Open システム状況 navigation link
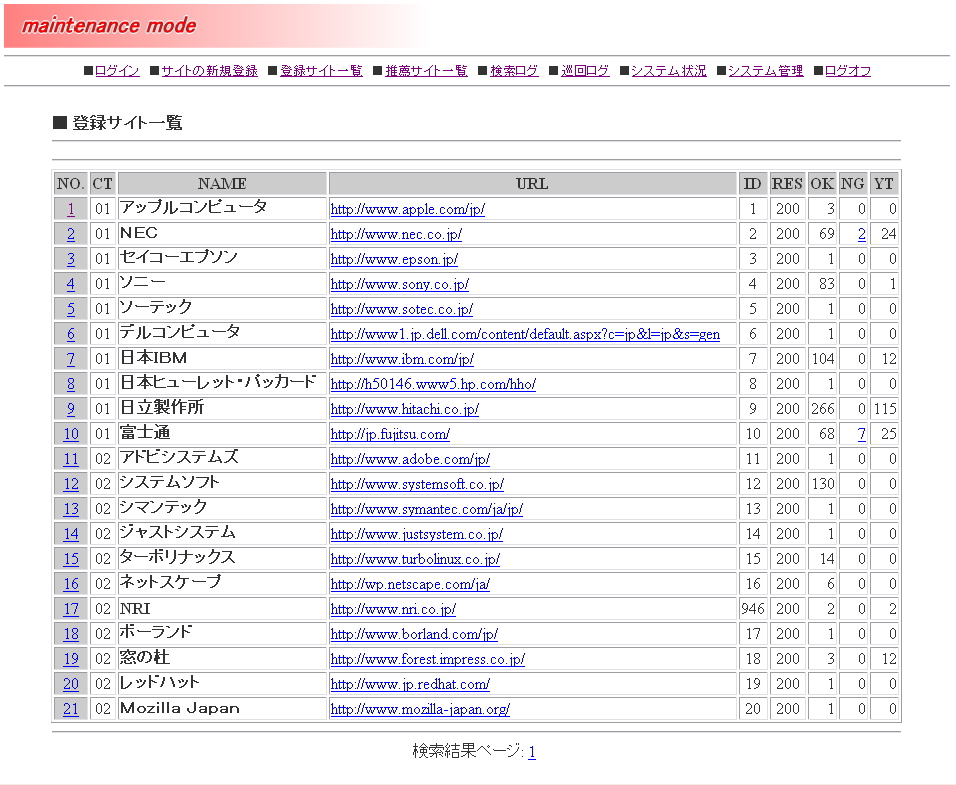 [x=668, y=71]
